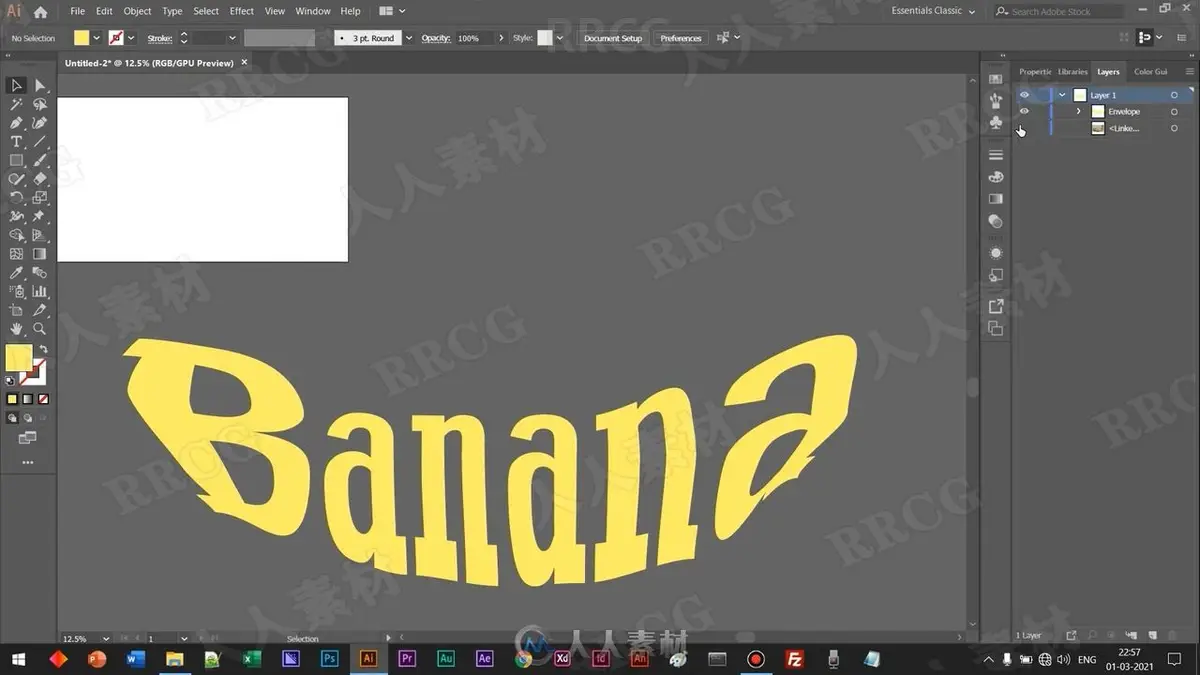Viewport: 1200px width, 675px height.
Task: Select the Column Graph tool
Action: (40, 291)
